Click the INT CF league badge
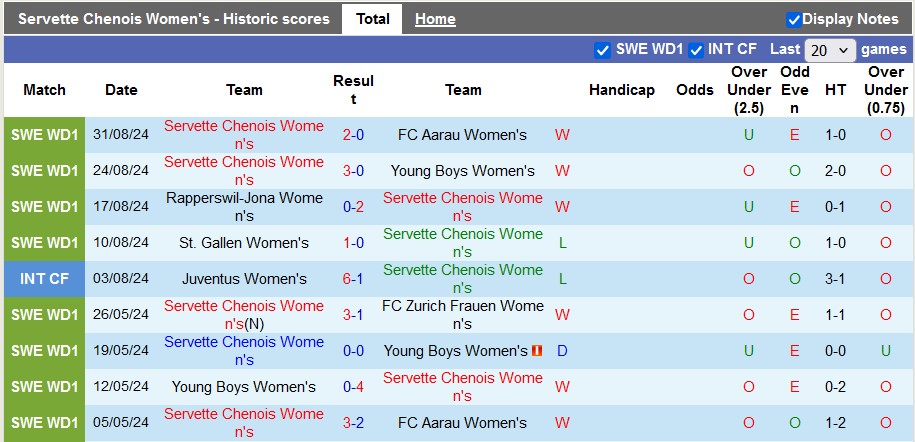Viewport: 915px width, 442px height. [44, 279]
